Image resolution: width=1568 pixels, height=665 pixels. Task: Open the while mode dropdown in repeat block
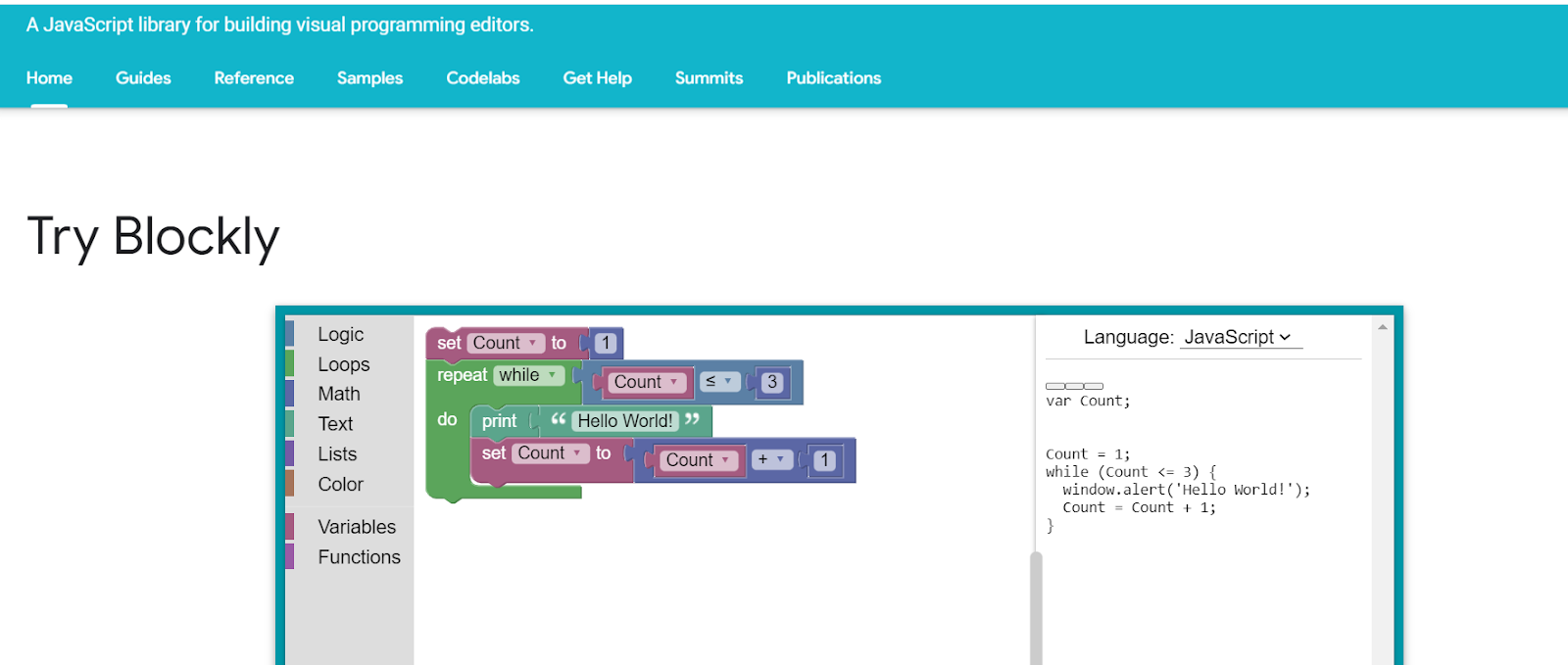pyautogui.click(x=528, y=375)
